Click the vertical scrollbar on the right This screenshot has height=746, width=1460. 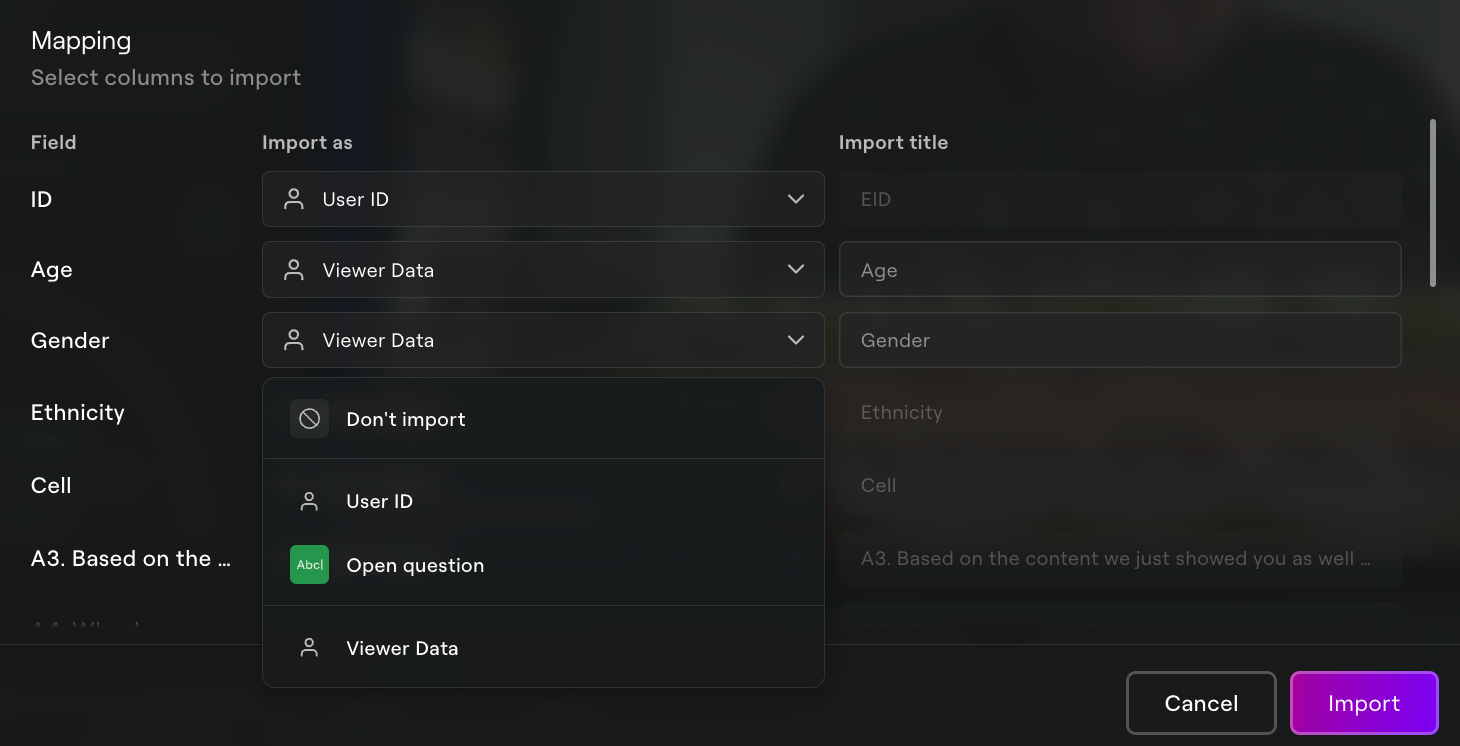[1433, 203]
